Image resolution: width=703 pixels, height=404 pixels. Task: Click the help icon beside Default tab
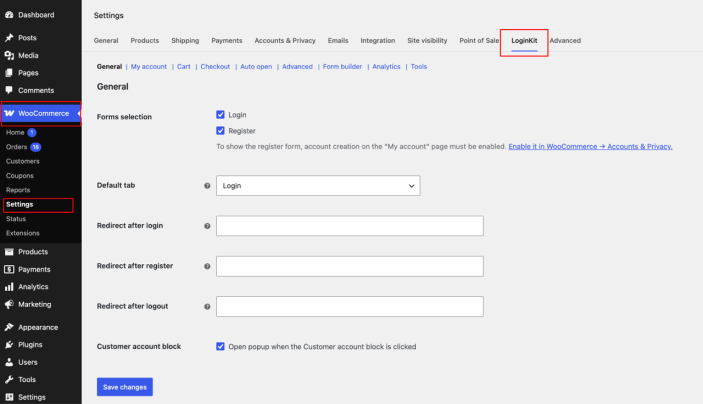[x=207, y=186]
